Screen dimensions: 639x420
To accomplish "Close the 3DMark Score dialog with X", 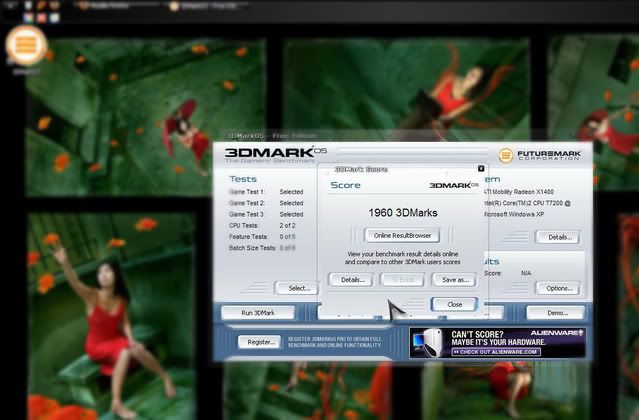I will pos(480,168).
